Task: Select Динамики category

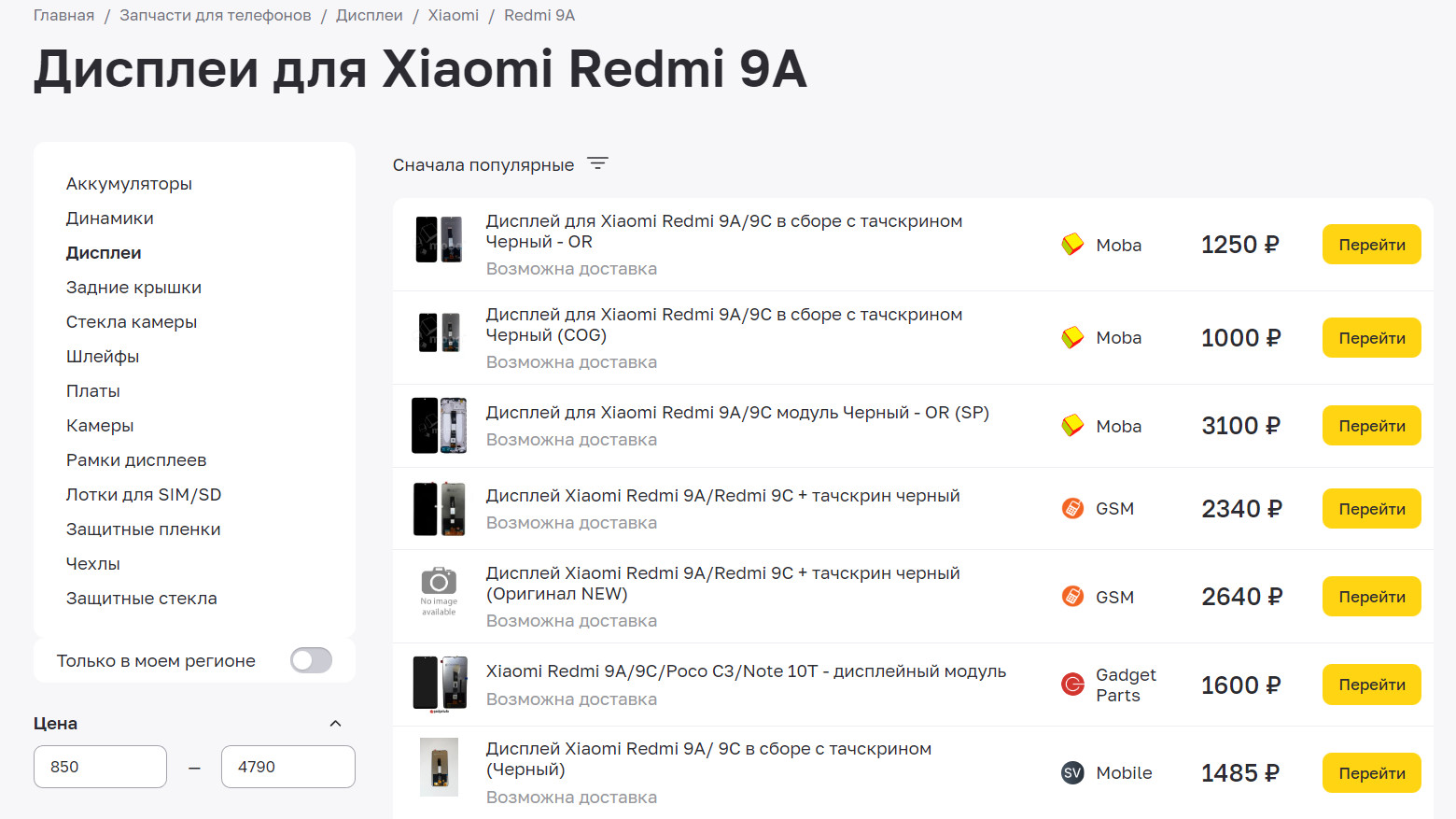Action: click(109, 219)
